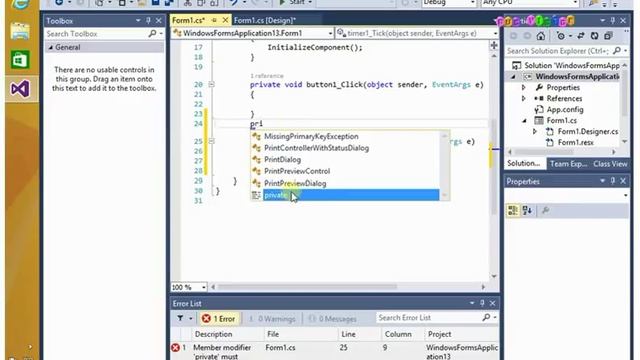Click Solution Explorer Back arrow
This screenshot has height=360, width=640.
(x=513, y=36)
